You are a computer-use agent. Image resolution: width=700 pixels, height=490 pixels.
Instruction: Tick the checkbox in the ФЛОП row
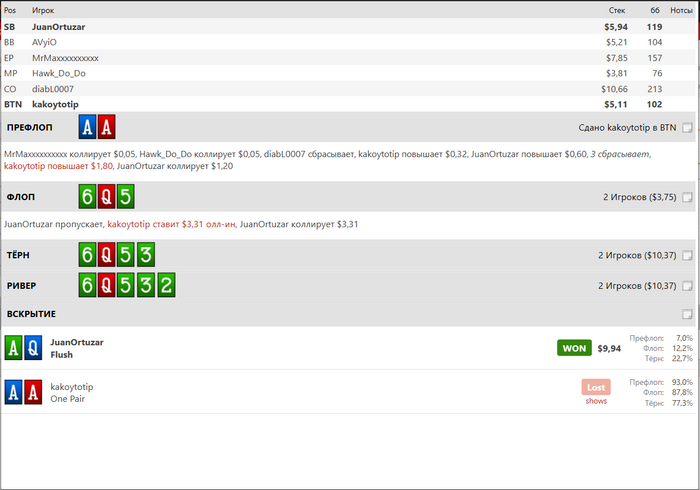[x=687, y=197]
